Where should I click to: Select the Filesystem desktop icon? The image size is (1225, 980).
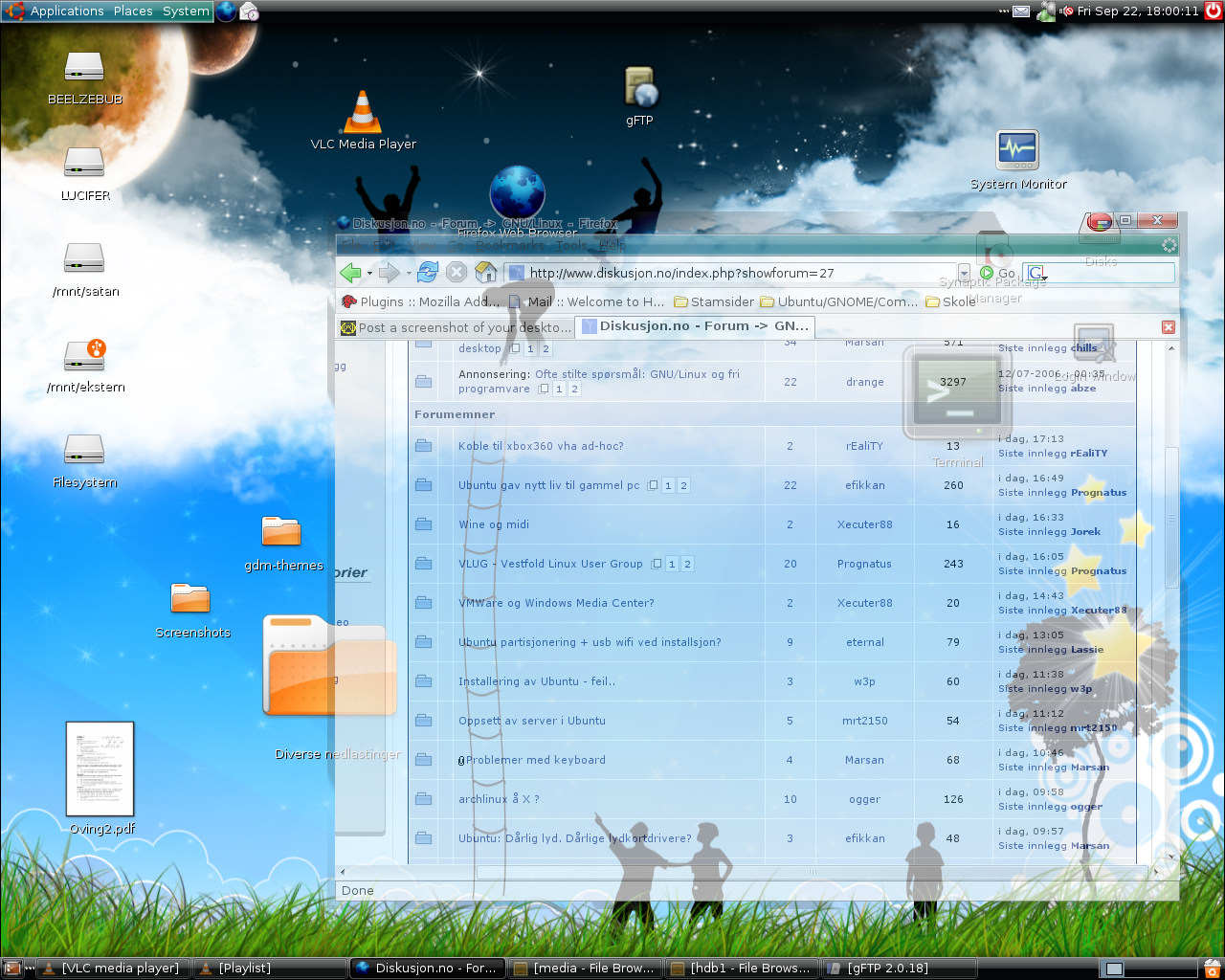click(84, 450)
